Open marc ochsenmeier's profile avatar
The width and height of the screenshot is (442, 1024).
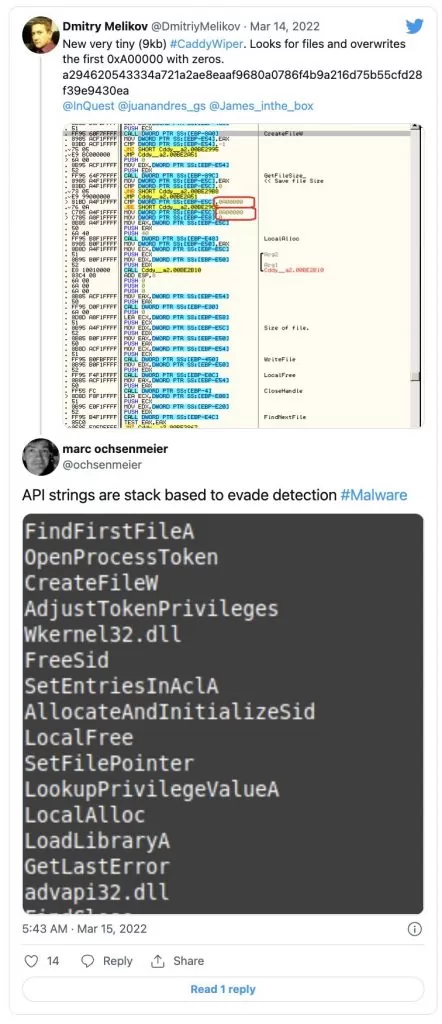click(40, 456)
